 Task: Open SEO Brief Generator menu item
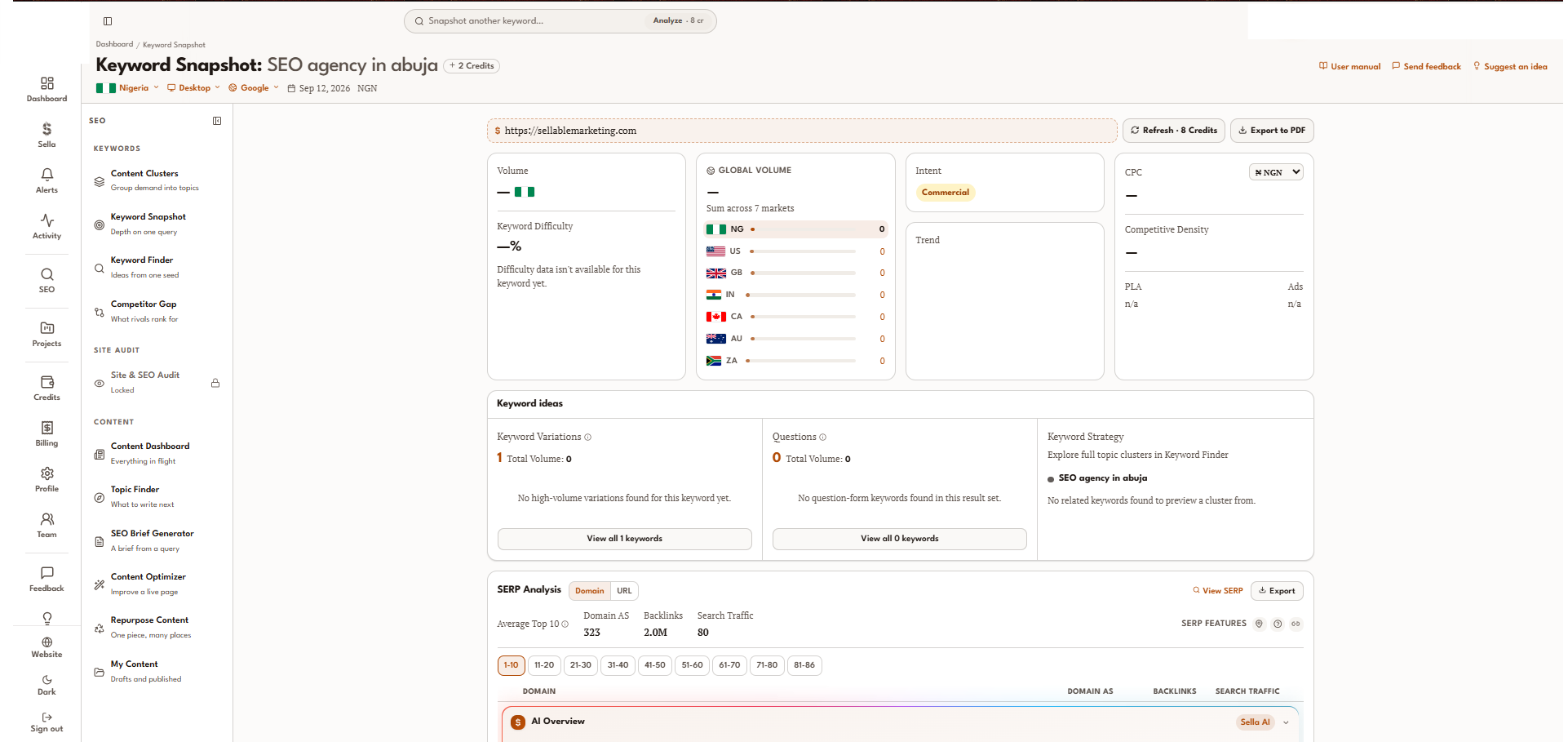coord(155,541)
